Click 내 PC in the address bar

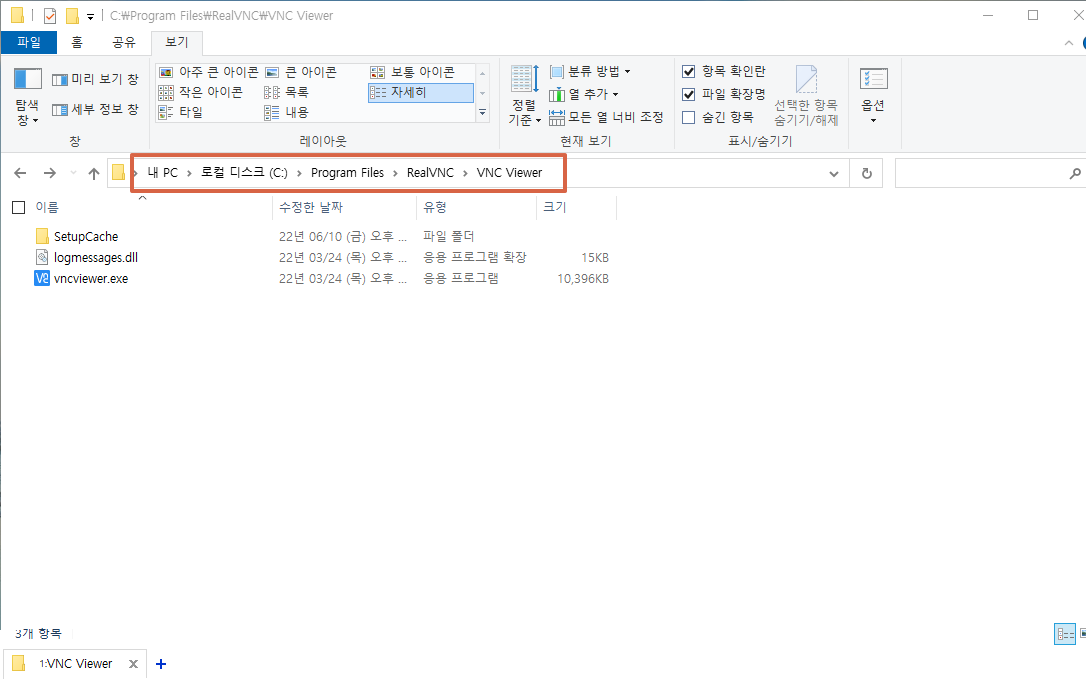(163, 173)
